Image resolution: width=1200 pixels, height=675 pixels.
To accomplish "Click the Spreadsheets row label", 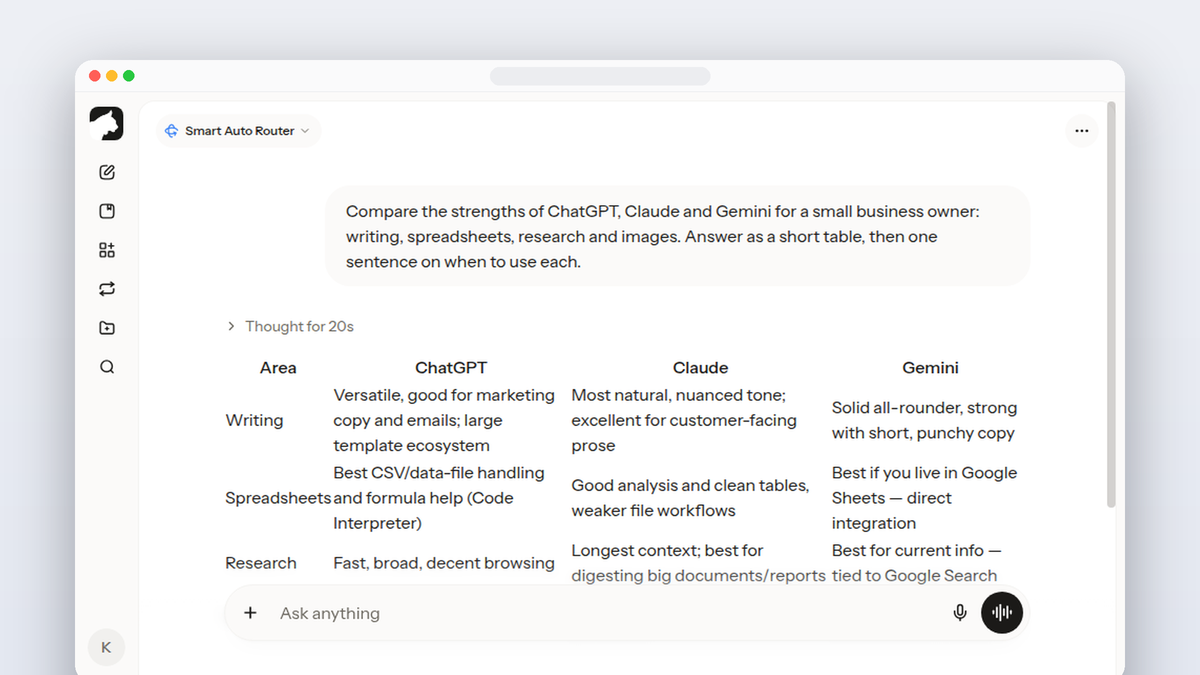I will coord(278,498).
